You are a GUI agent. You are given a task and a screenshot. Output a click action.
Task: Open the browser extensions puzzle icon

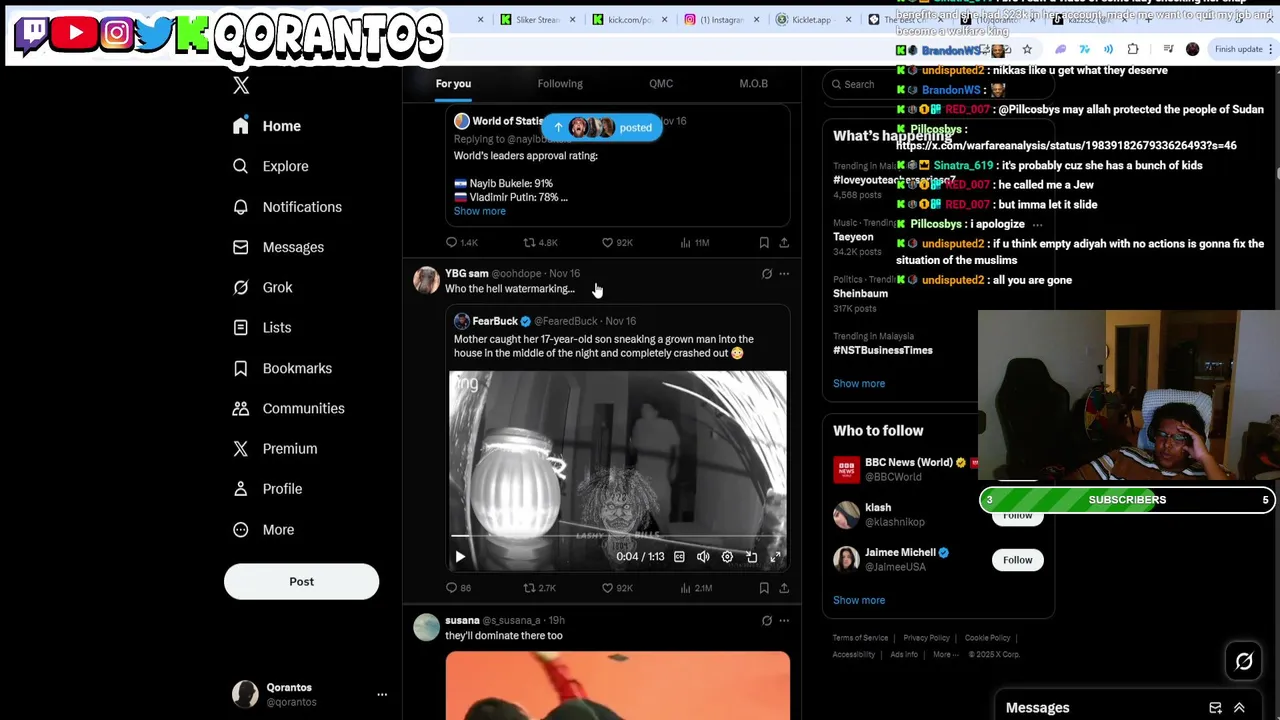(x=1133, y=49)
